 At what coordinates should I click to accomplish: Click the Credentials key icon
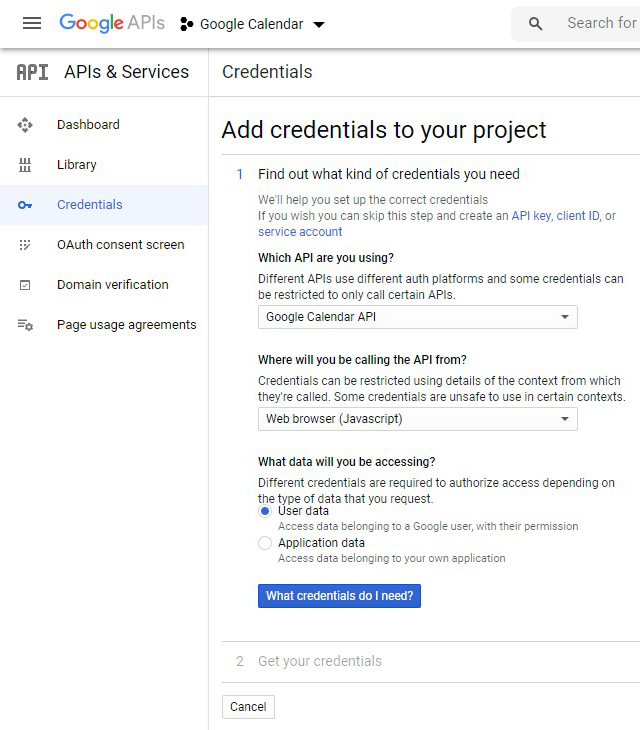pyautogui.click(x=26, y=205)
